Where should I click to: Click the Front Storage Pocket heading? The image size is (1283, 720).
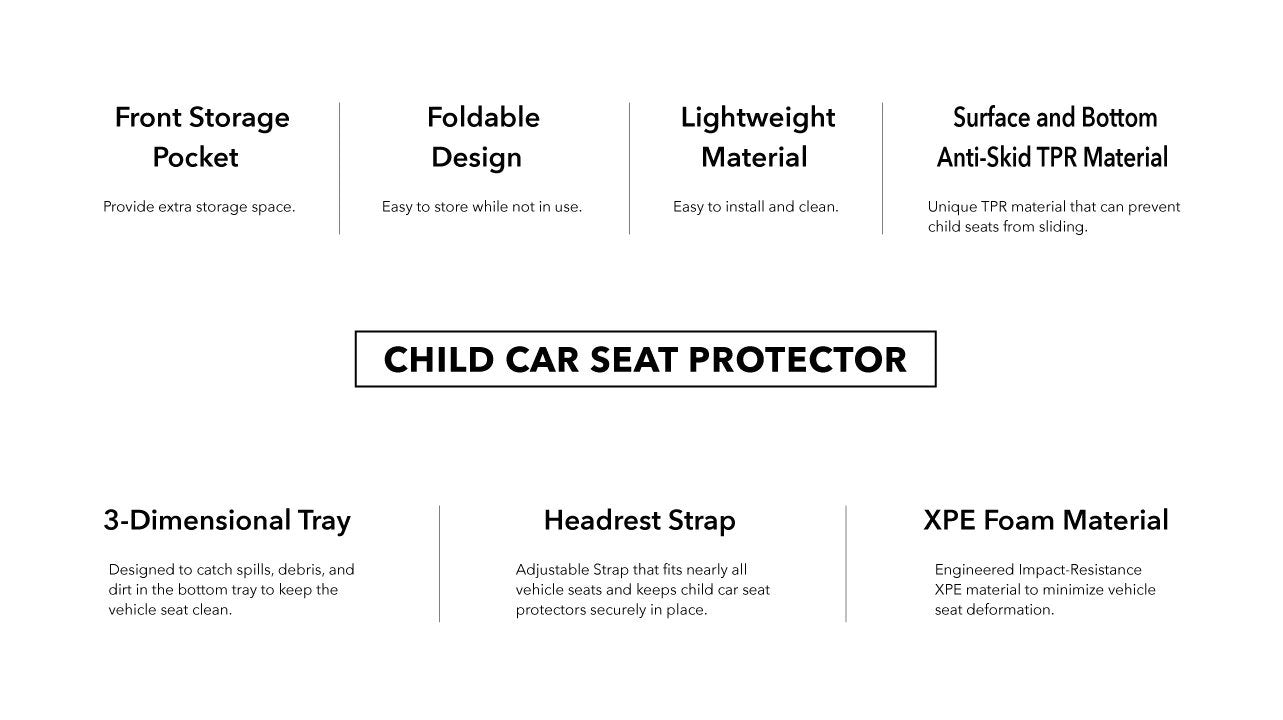pos(201,137)
